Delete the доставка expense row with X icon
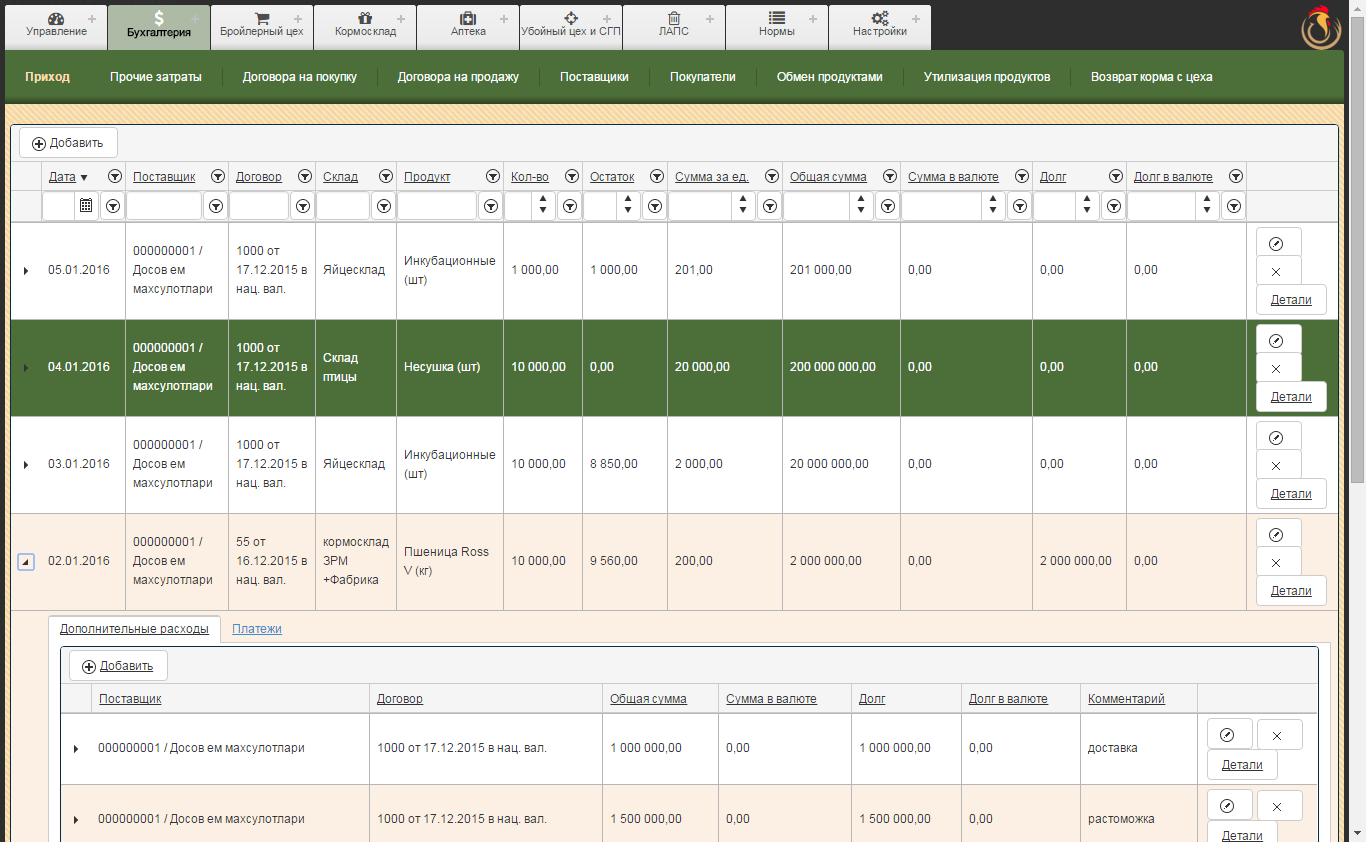Image resolution: width=1366 pixels, height=842 pixels. click(x=1279, y=735)
